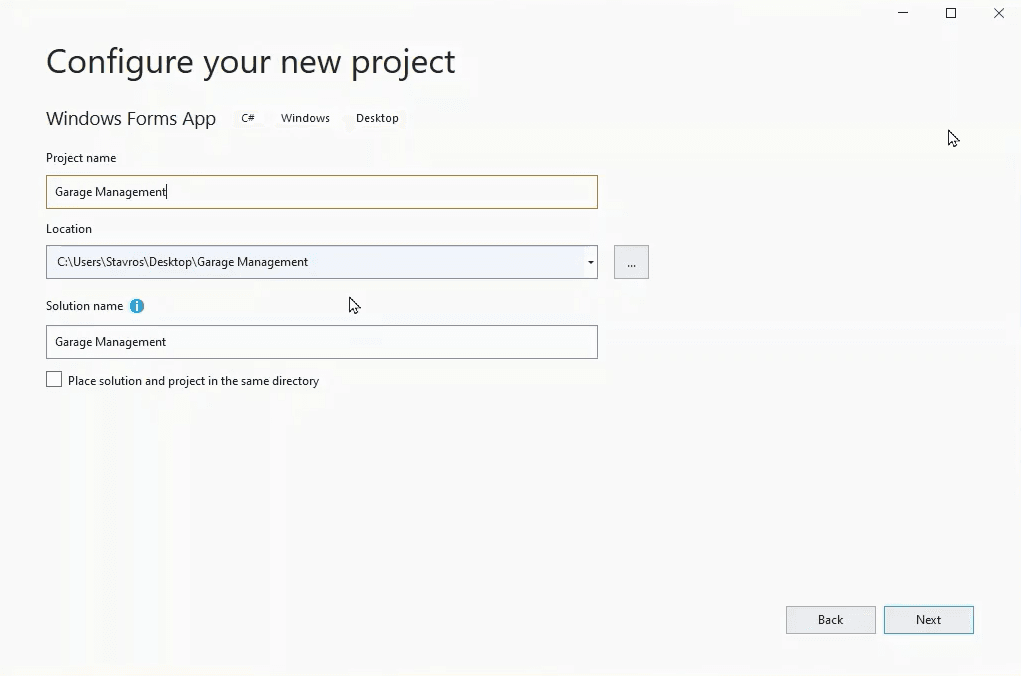Click the 'Configure your new project' heading

pyautogui.click(x=250, y=62)
